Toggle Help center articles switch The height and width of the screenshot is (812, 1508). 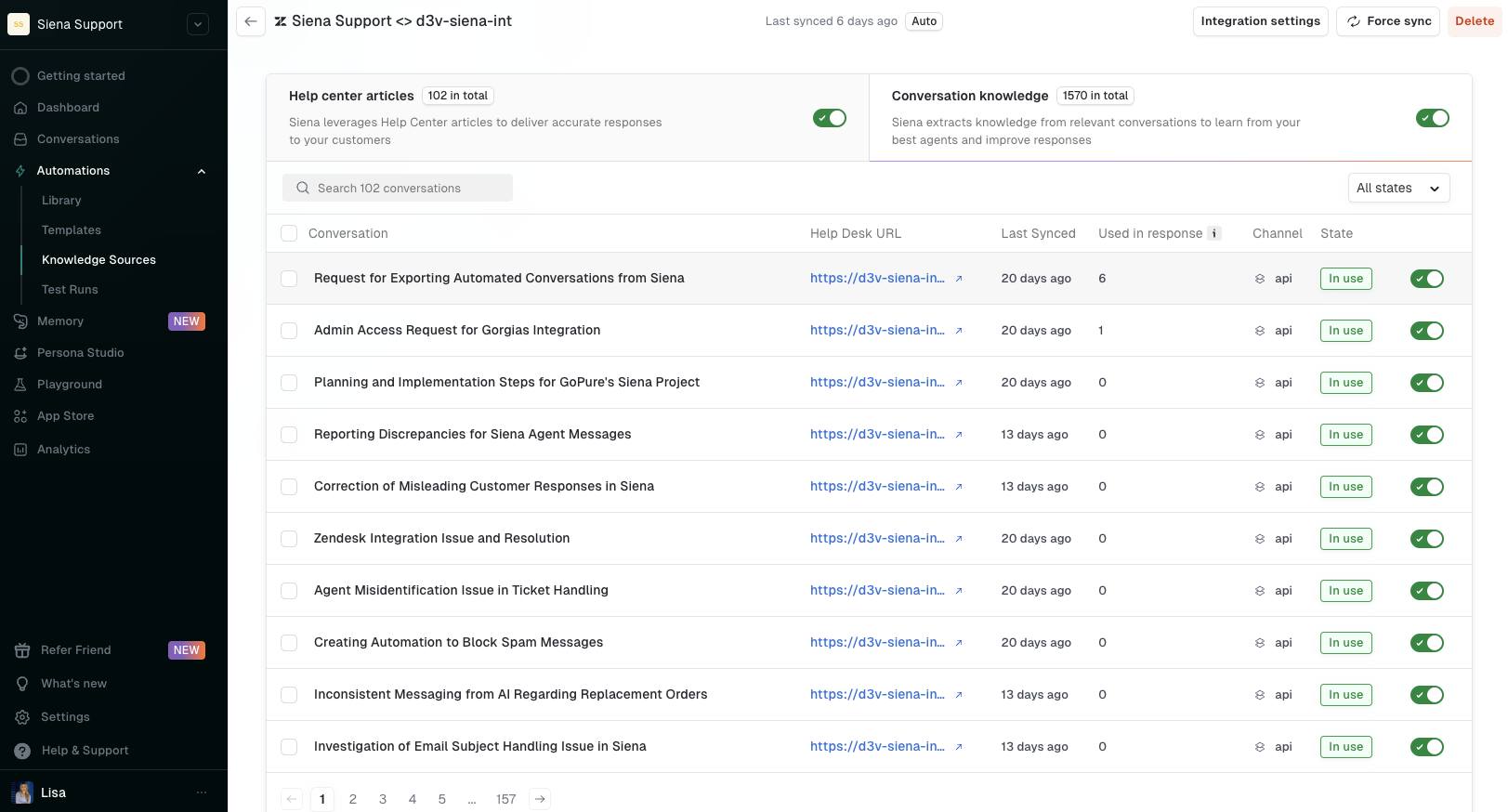[x=830, y=118]
